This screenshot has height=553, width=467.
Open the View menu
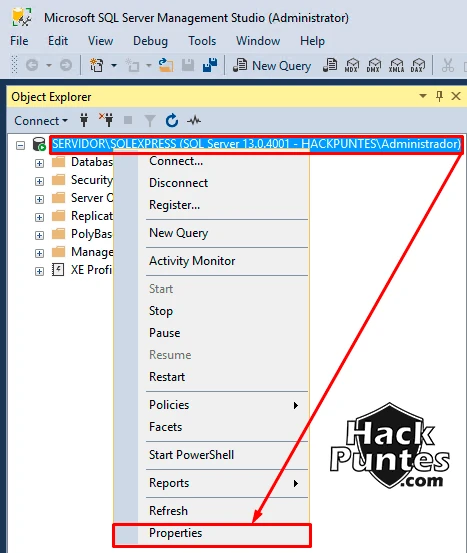point(101,41)
